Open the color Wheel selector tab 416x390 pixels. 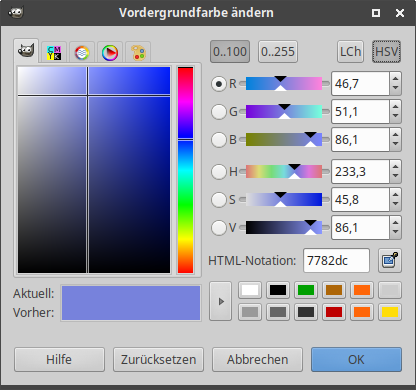pyautogui.click(x=110, y=53)
